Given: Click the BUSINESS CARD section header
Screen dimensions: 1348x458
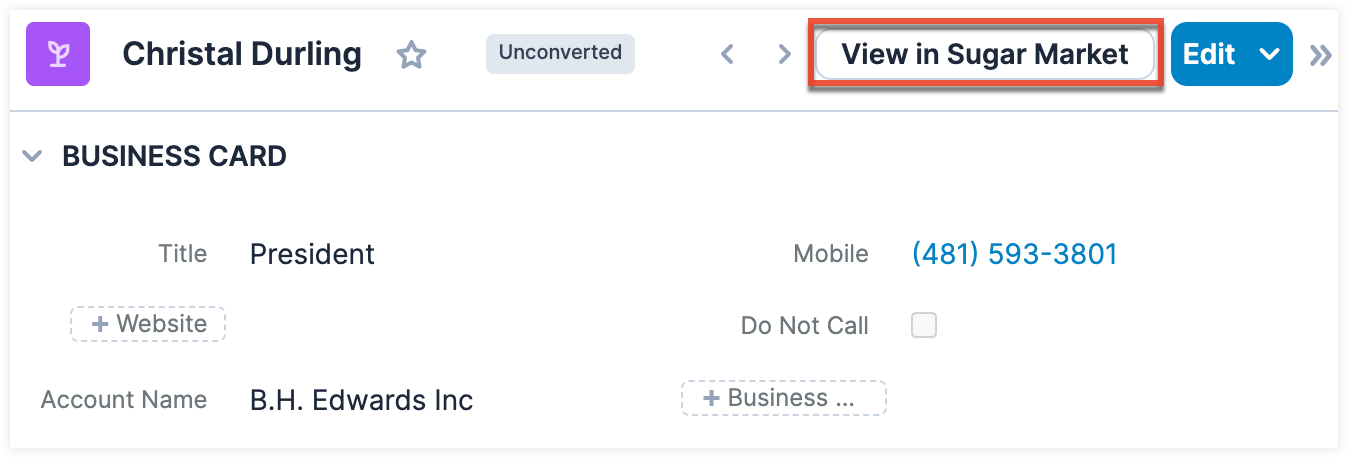Looking at the screenshot, I should (x=174, y=156).
